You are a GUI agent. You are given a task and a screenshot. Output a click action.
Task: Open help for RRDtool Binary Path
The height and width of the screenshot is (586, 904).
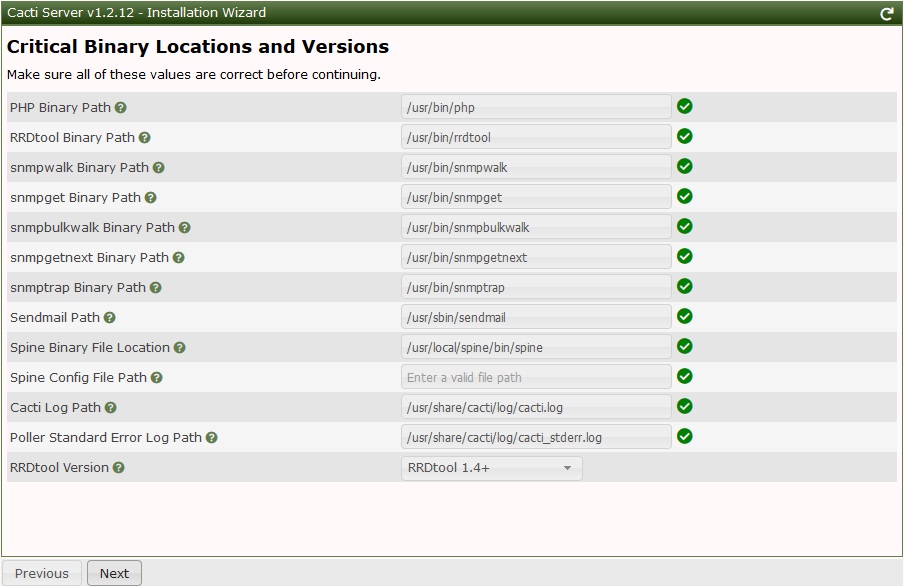(145, 138)
